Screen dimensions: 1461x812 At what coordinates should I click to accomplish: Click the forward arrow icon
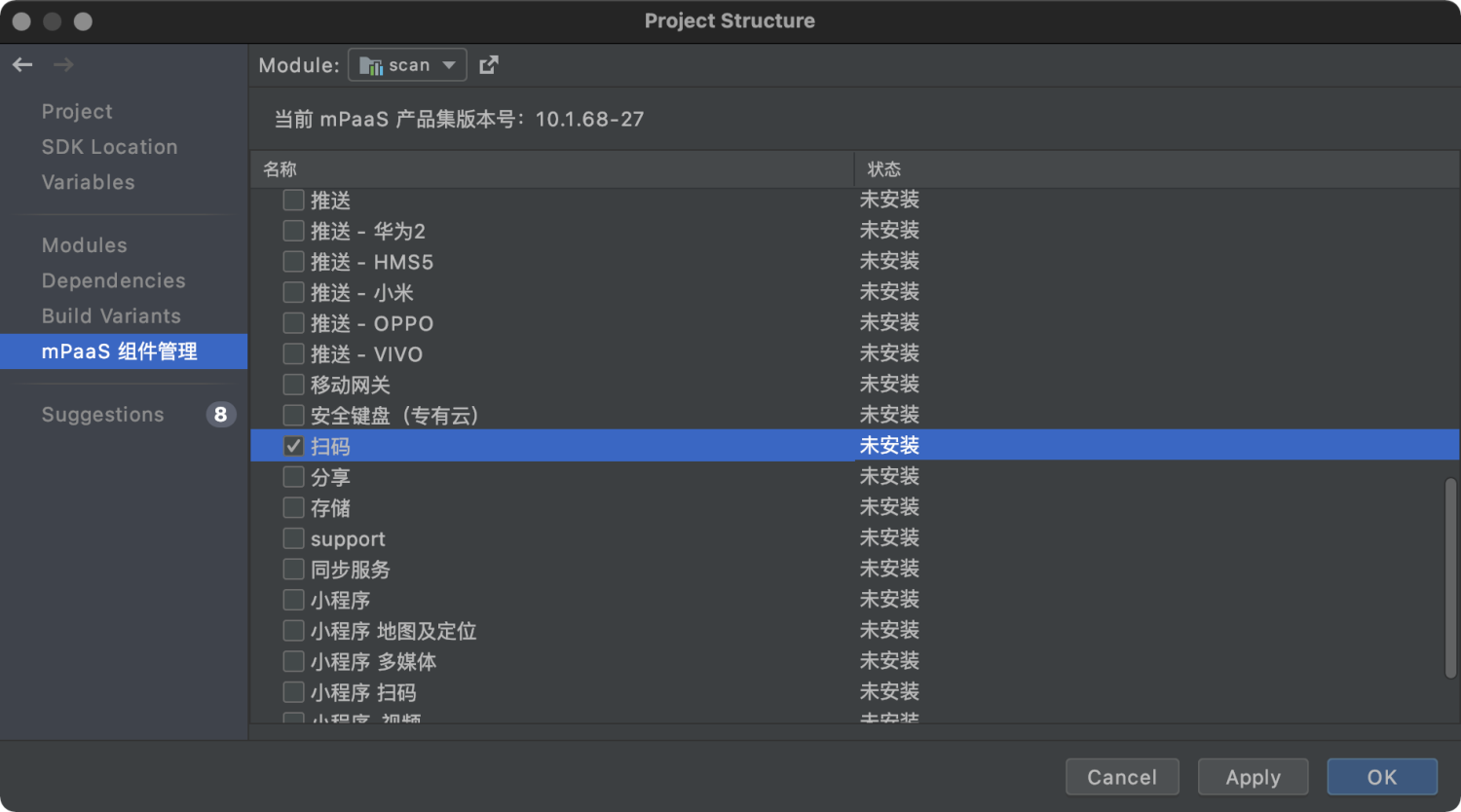point(63,65)
